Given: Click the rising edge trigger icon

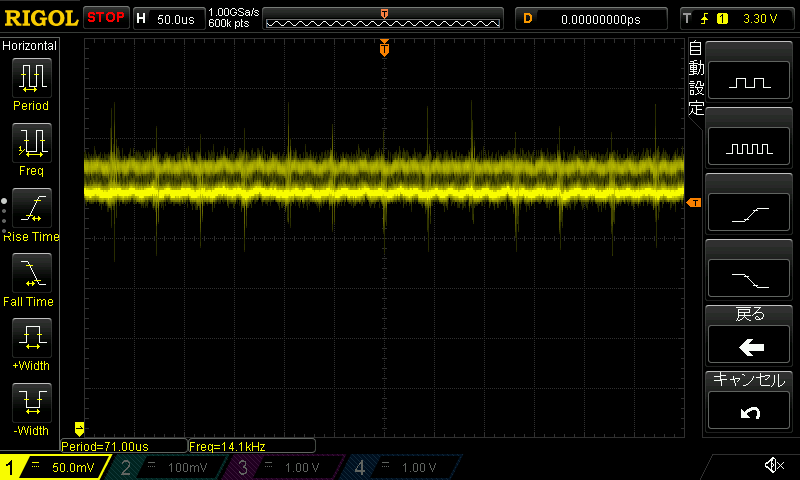Looking at the screenshot, I should point(704,19).
